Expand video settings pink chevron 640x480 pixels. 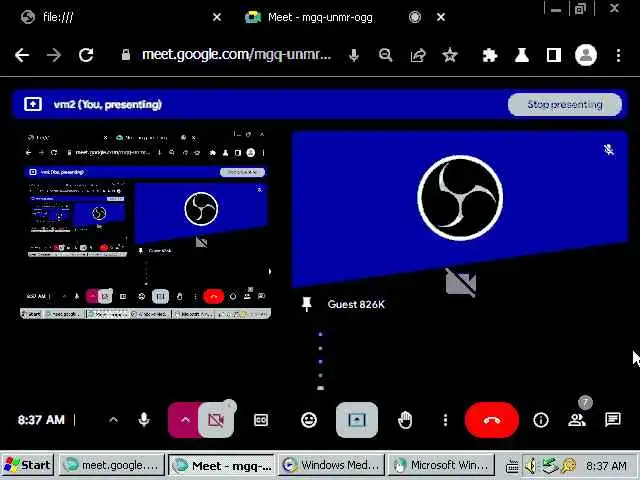coord(184,420)
